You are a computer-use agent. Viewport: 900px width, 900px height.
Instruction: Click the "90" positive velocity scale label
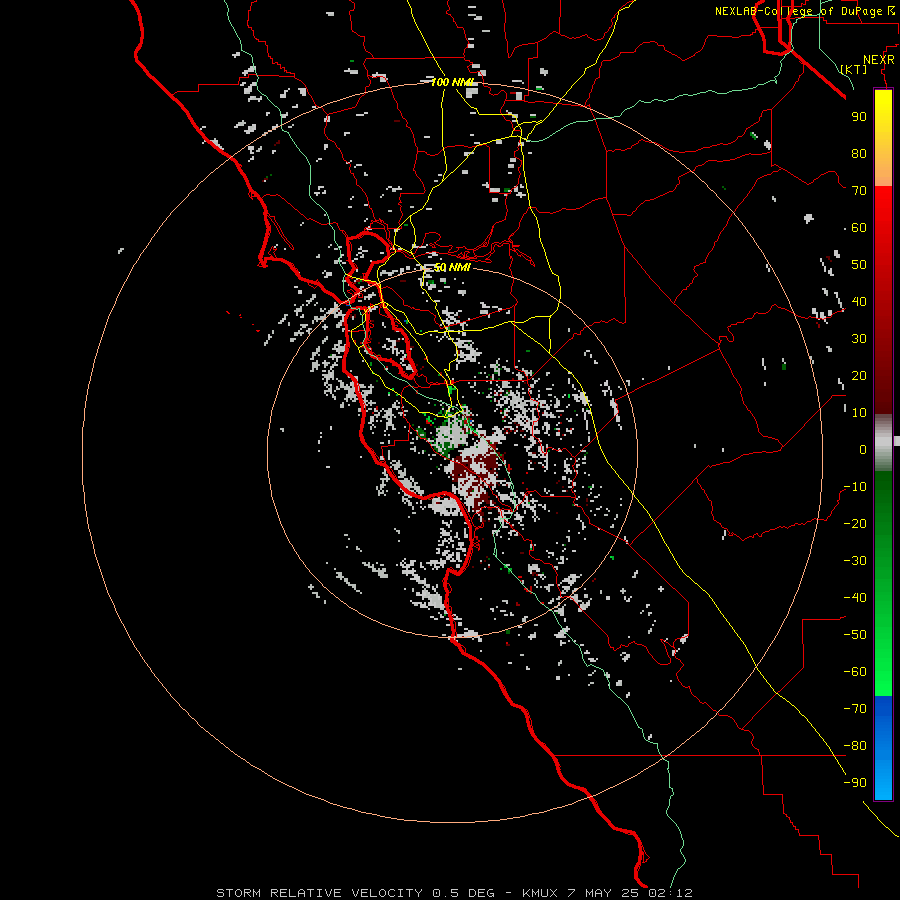click(859, 117)
